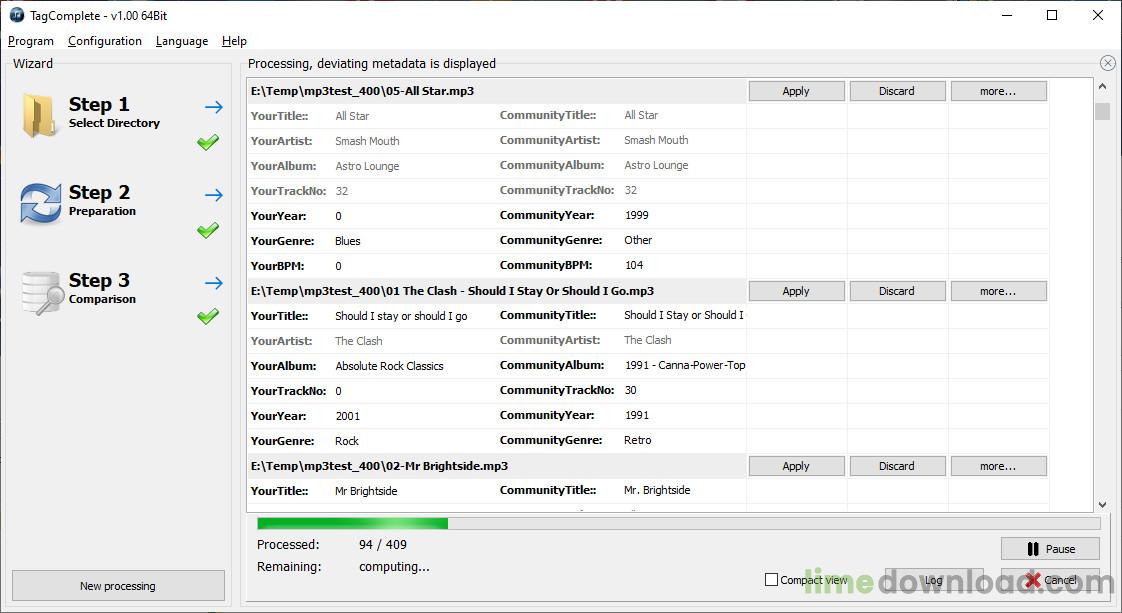Image resolution: width=1122 pixels, height=613 pixels.
Task: Discard changes for The Clash track
Action: (x=896, y=291)
